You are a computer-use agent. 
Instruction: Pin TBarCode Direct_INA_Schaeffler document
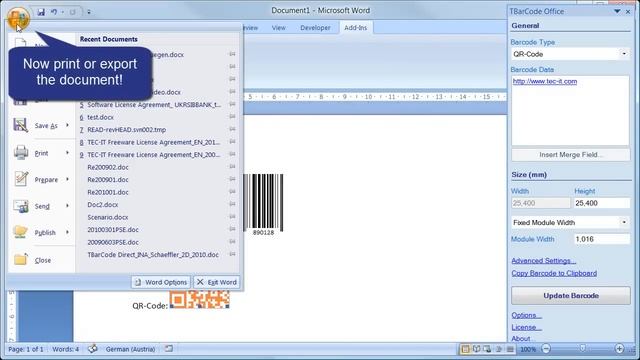pyautogui.click(x=232, y=255)
